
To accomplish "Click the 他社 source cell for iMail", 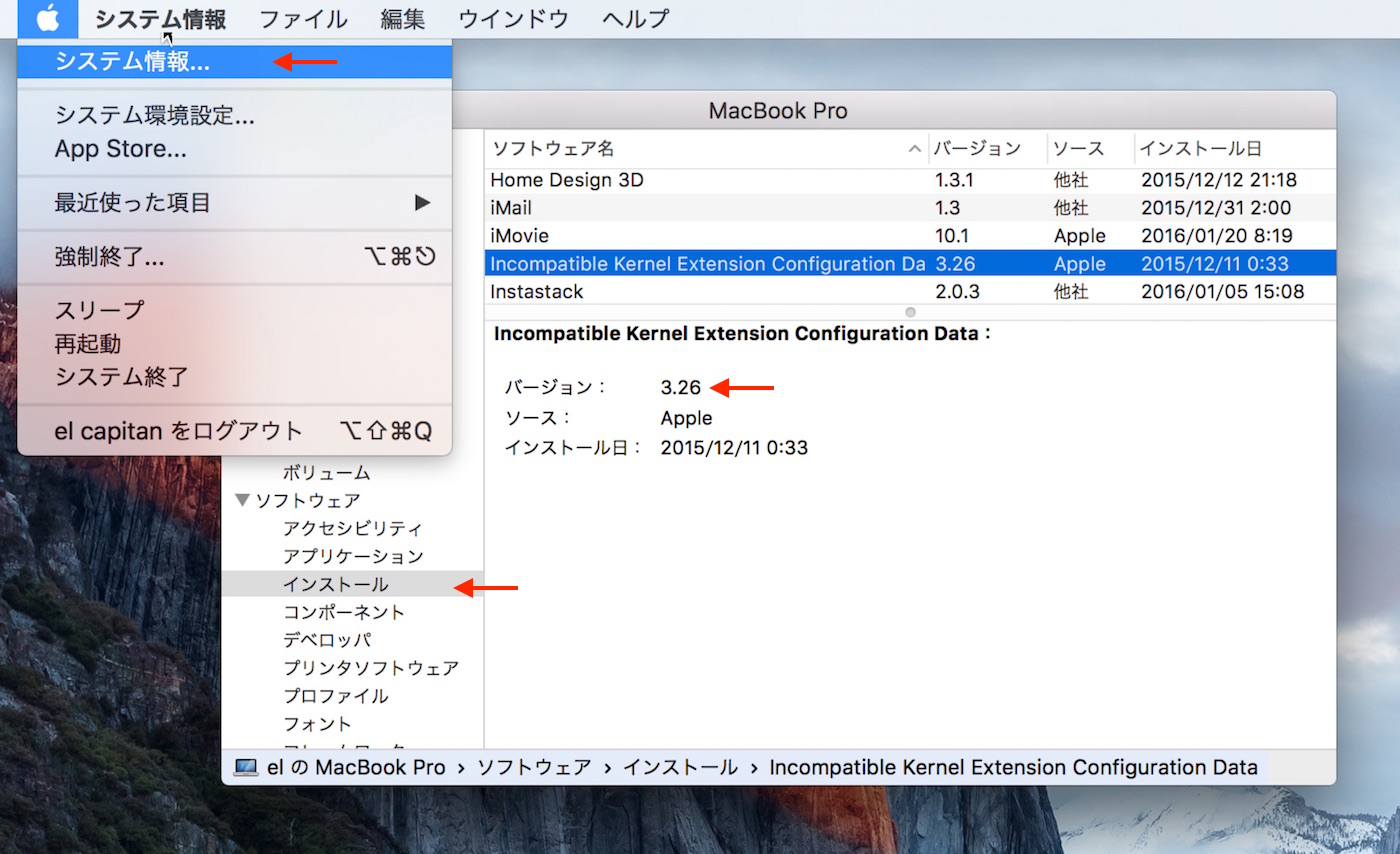I will [x=1071, y=208].
